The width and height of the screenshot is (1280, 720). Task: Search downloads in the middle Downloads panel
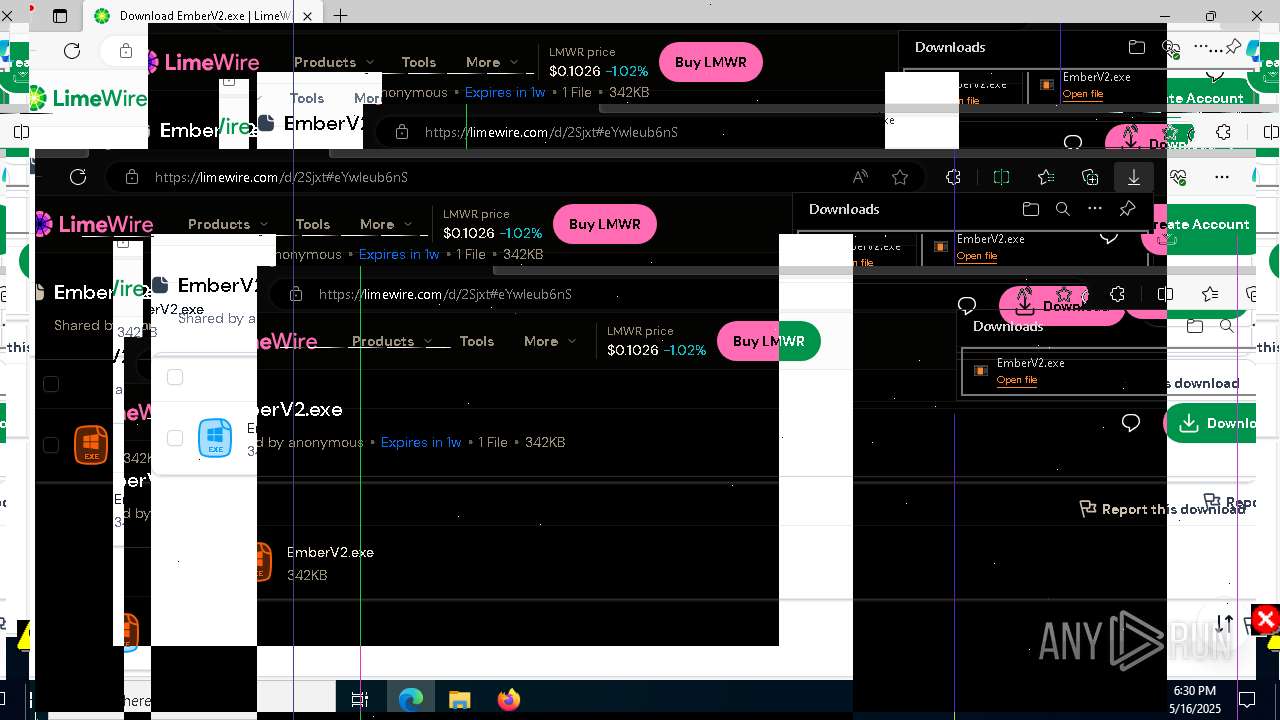click(1063, 209)
